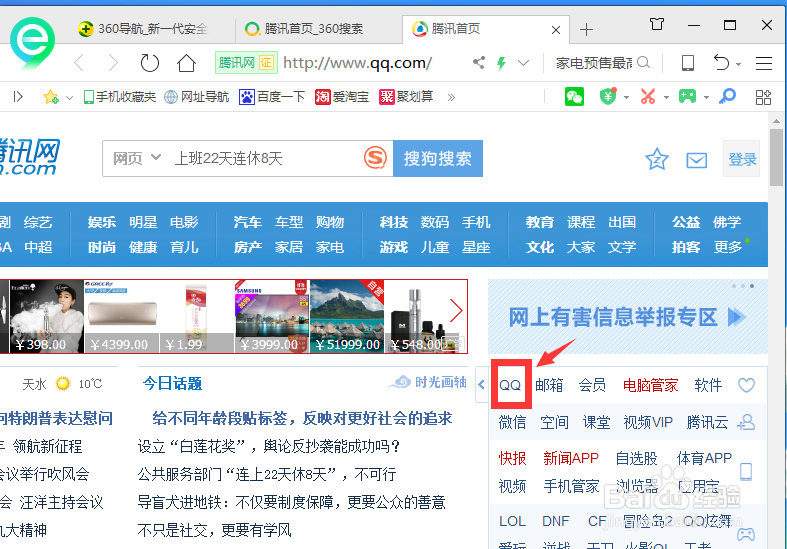Expand the favorites star dropdown arrow
The width and height of the screenshot is (787, 549).
click(69, 97)
